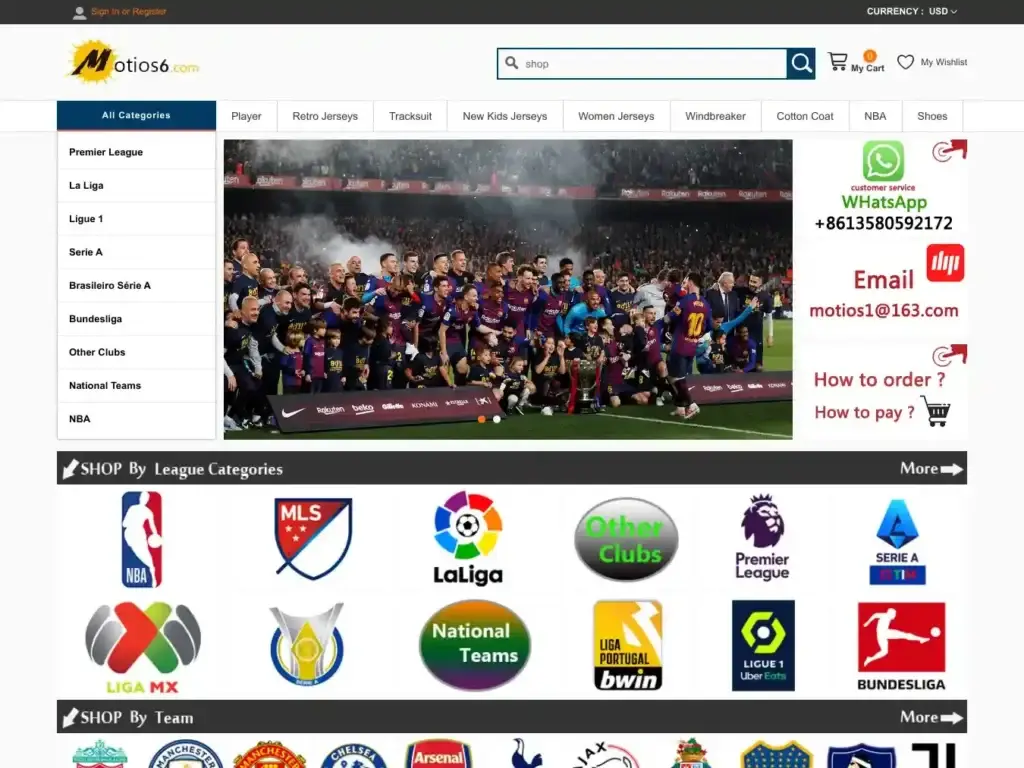The image size is (1024, 768).
Task: Open the shopping cart icon
Action: [838, 62]
